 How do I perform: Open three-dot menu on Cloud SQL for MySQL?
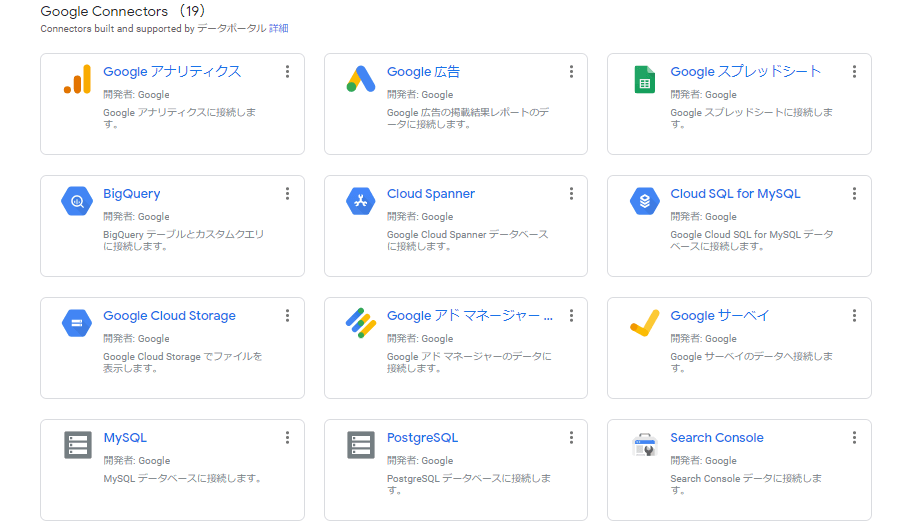855,194
